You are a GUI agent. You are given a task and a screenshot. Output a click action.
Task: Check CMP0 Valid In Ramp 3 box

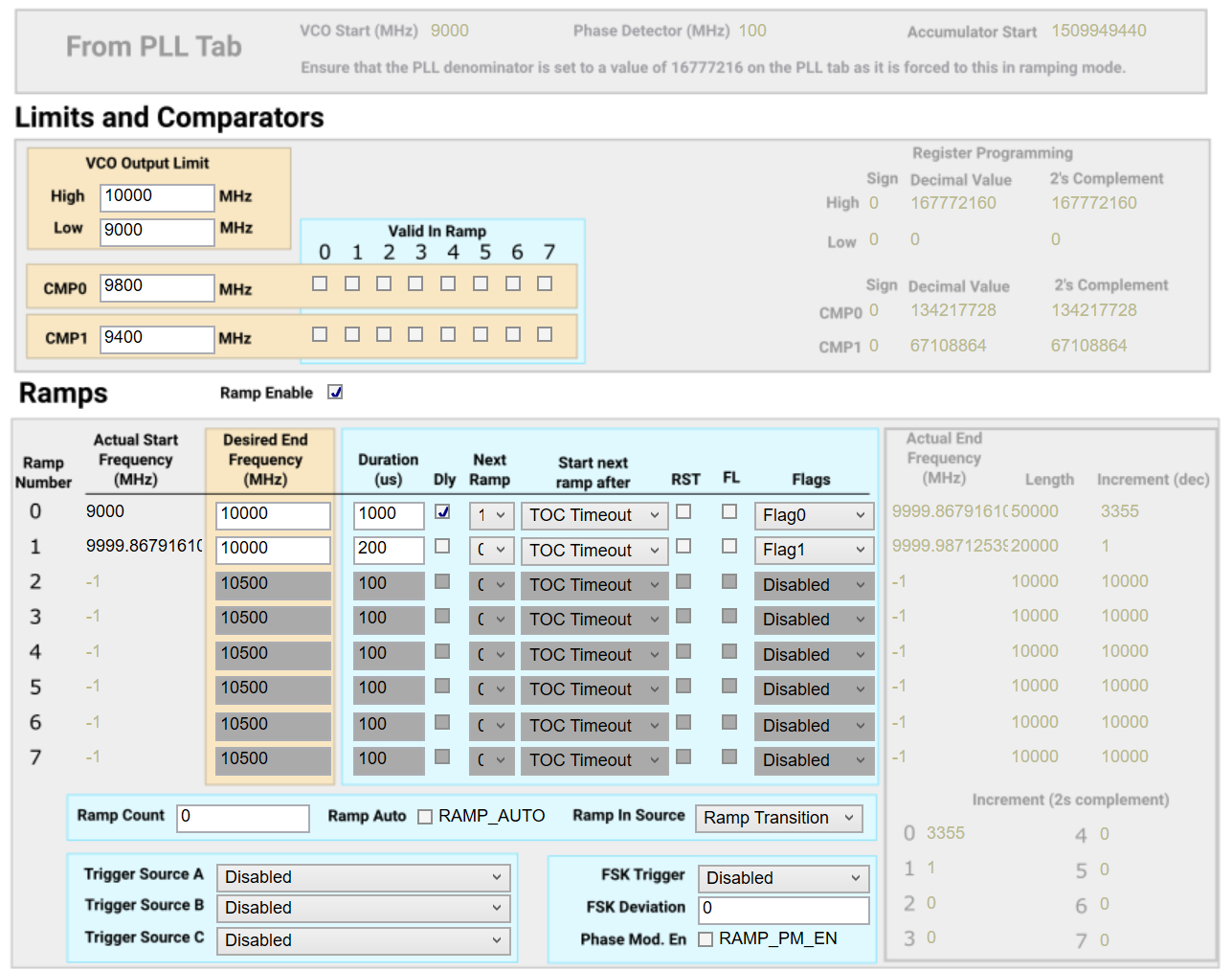[415, 283]
